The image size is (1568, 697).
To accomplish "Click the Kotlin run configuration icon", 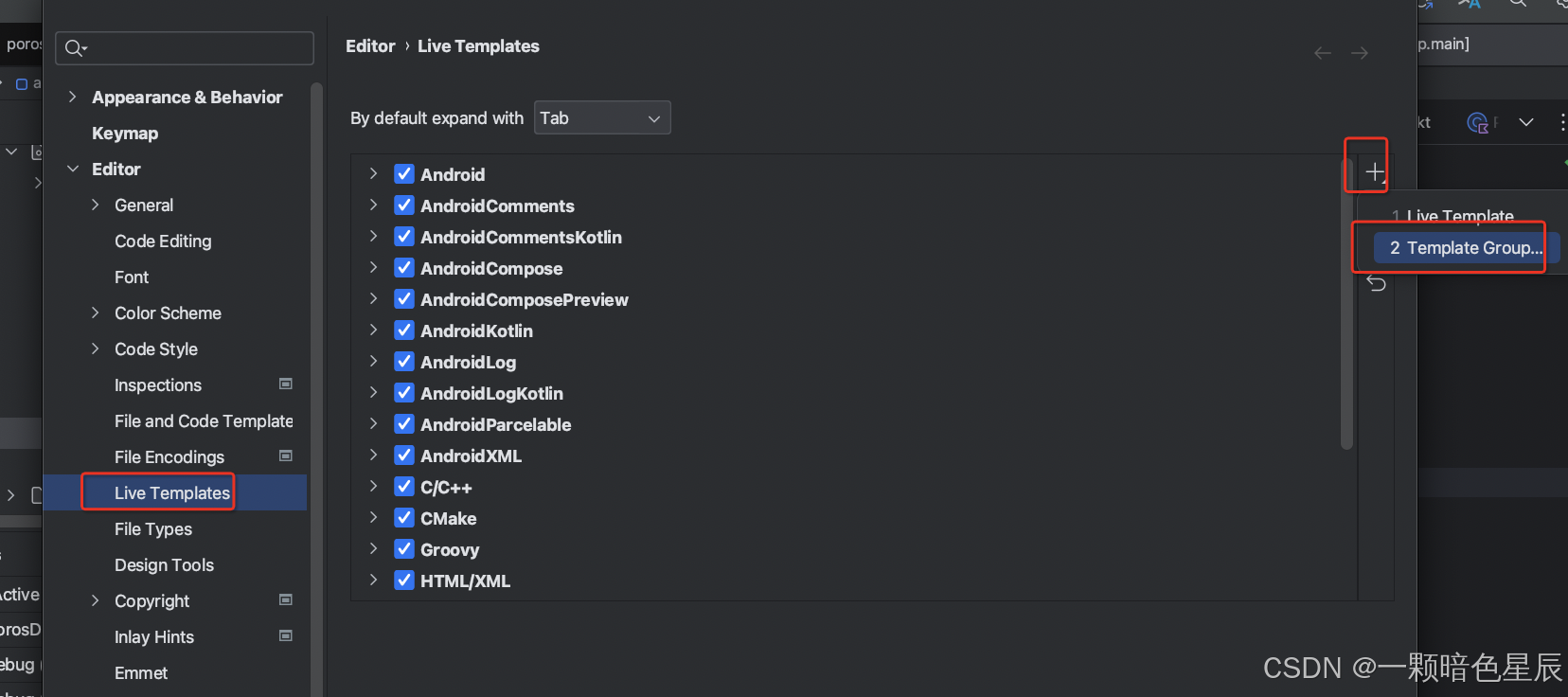I will (x=1477, y=122).
